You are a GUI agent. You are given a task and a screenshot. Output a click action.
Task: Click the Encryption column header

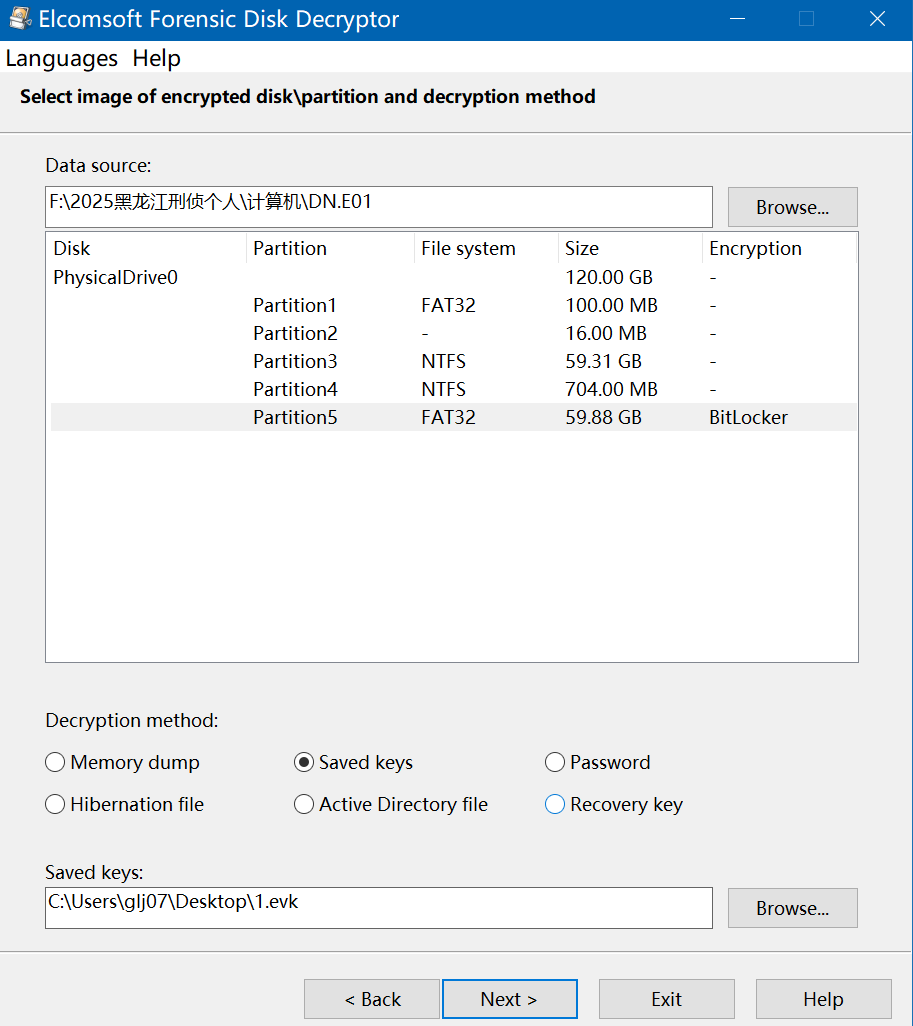[x=755, y=249]
